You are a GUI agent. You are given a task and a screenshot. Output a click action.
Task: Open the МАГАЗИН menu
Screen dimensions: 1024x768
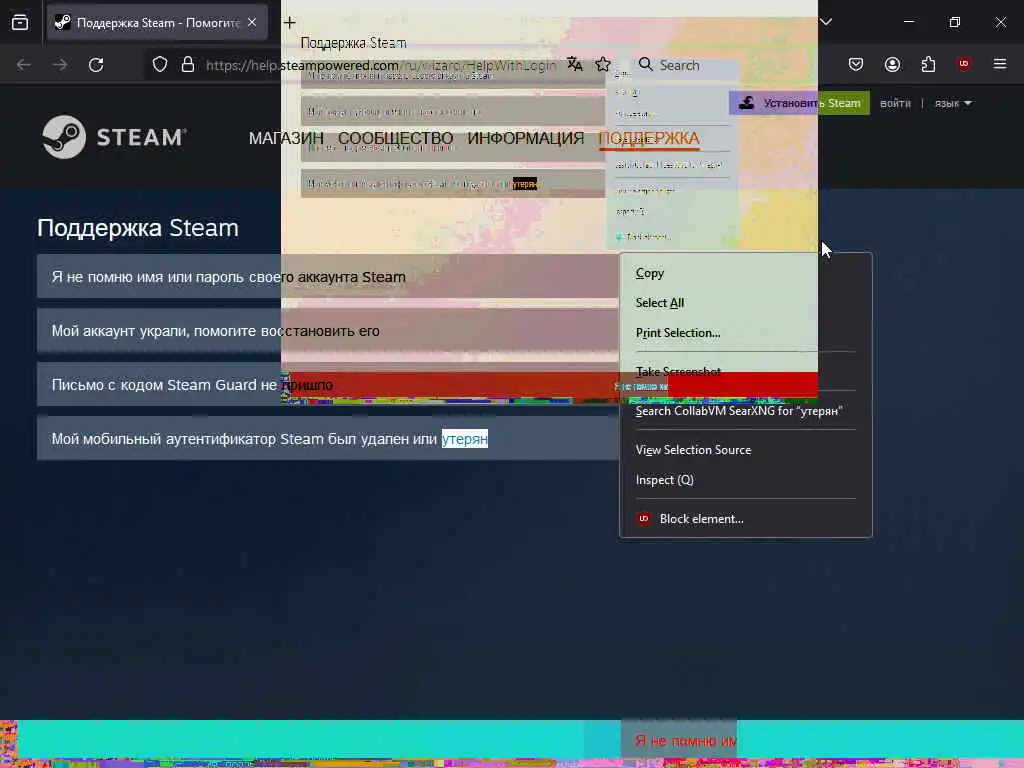click(x=286, y=138)
